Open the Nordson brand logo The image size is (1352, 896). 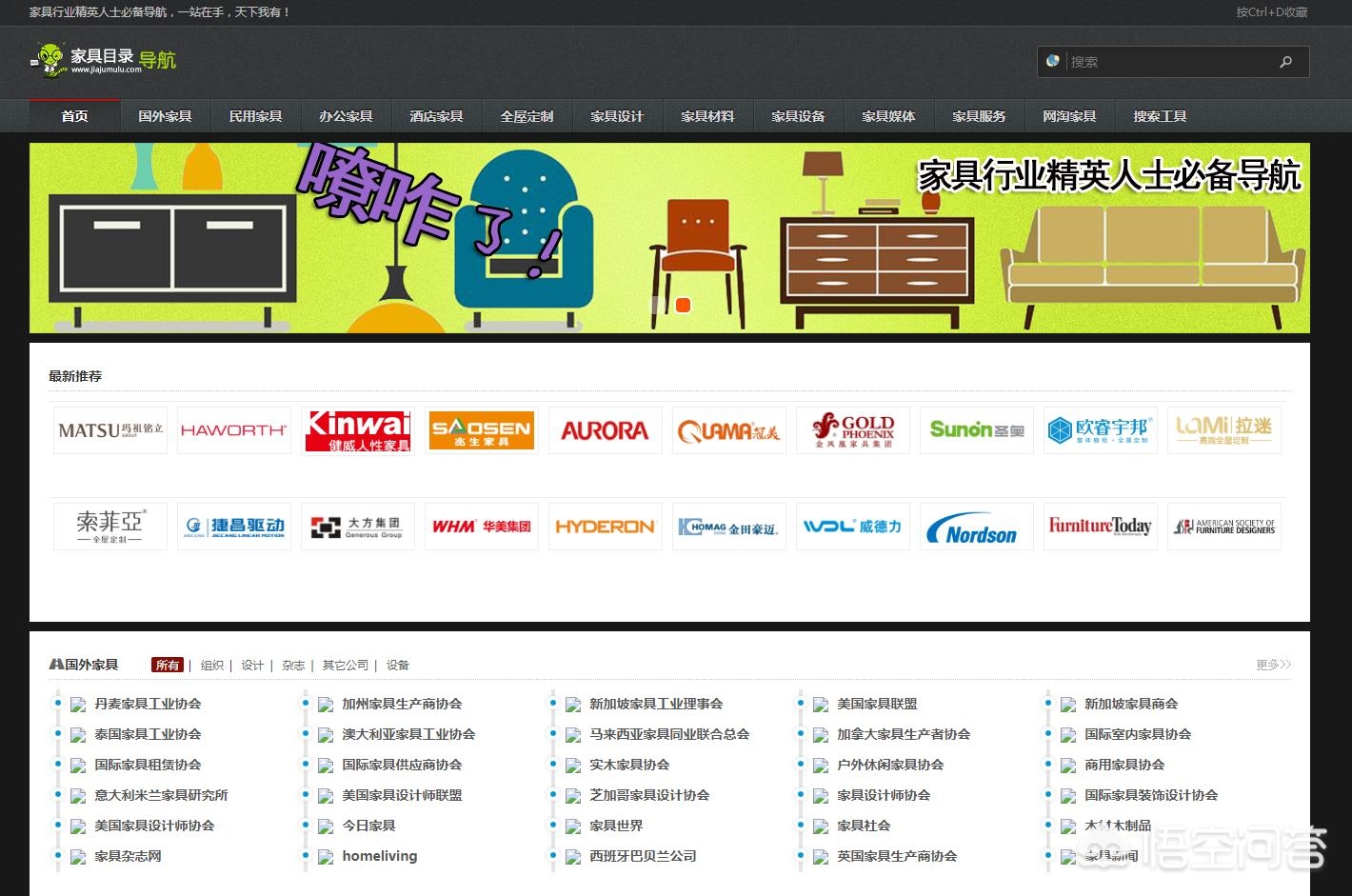point(977,527)
